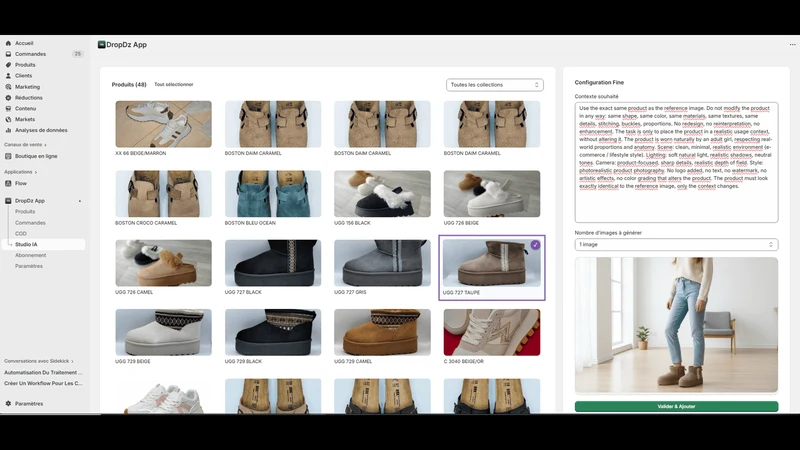Open Créer Un Workflow Pour Les C... conversation
This screenshot has width=800, height=450.
click(43, 383)
